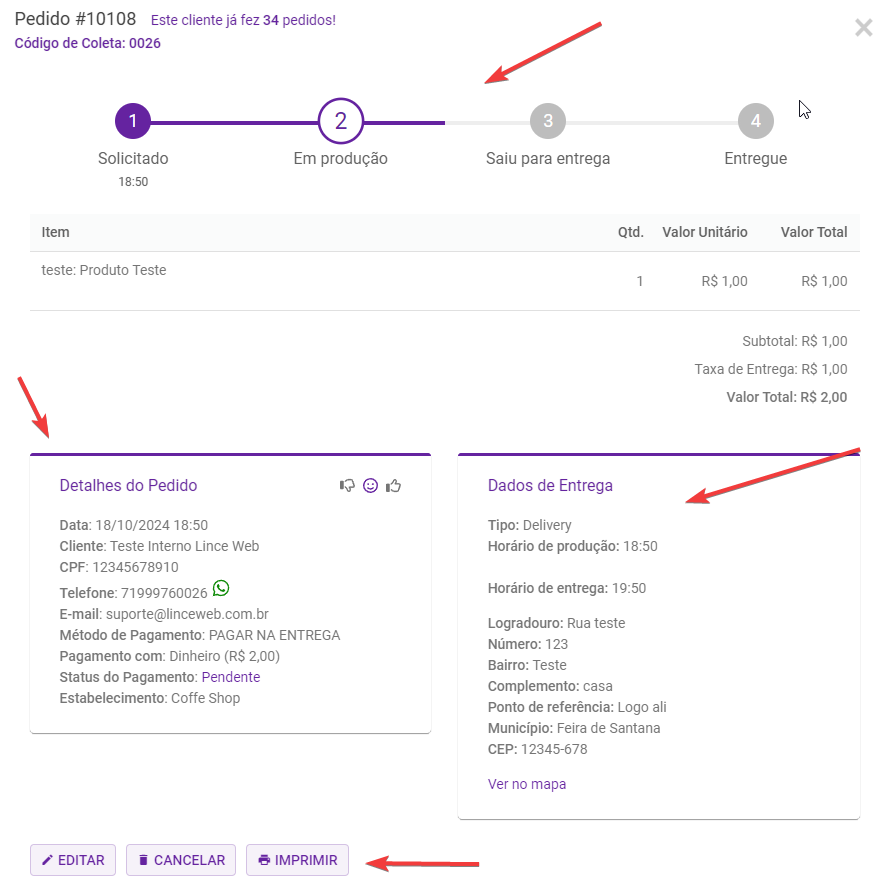Click the phone number 71999760026
The image size is (887, 887).
pyautogui.click(x=164, y=593)
